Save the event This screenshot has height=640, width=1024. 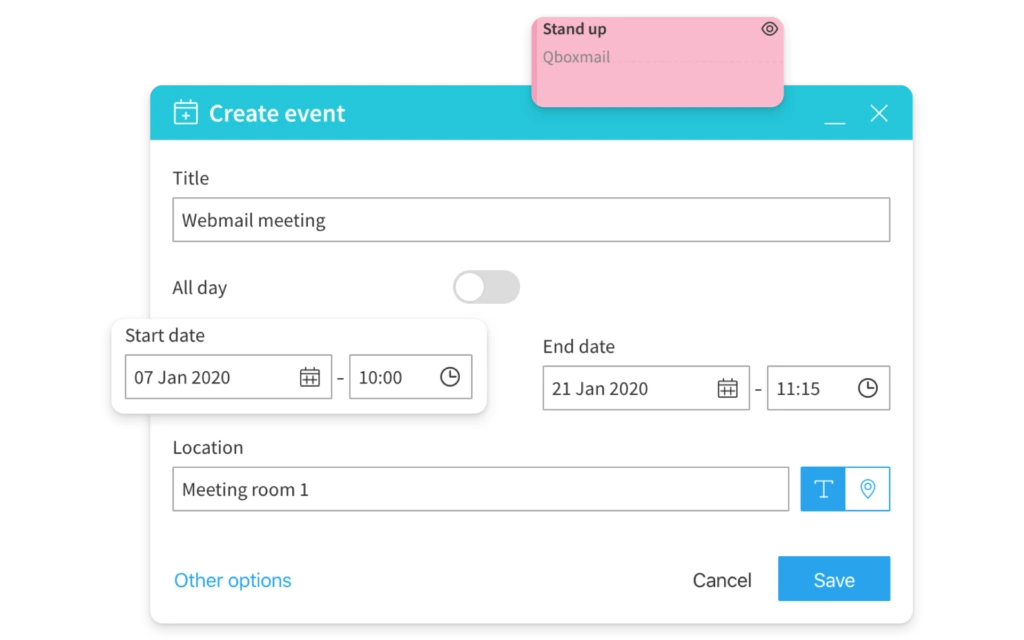click(833, 579)
